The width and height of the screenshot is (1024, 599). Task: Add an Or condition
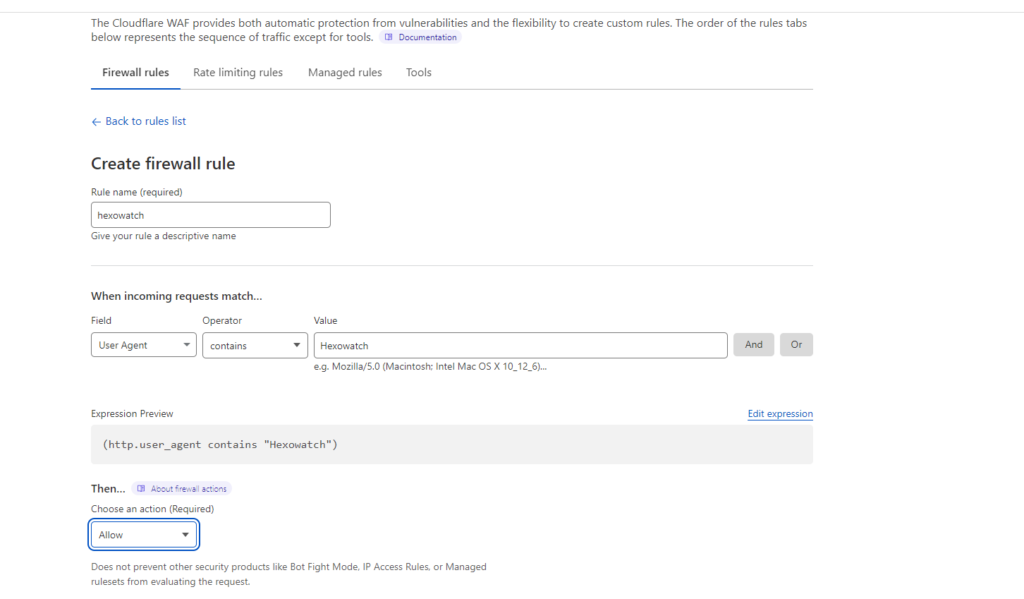click(796, 345)
